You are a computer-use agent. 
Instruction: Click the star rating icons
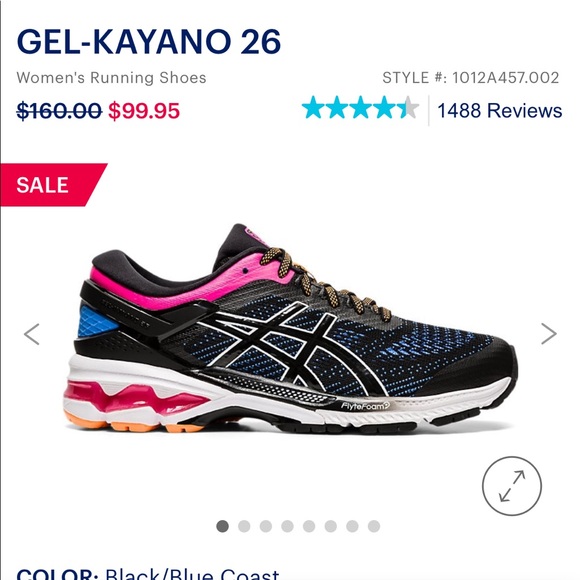click(360, 108)
